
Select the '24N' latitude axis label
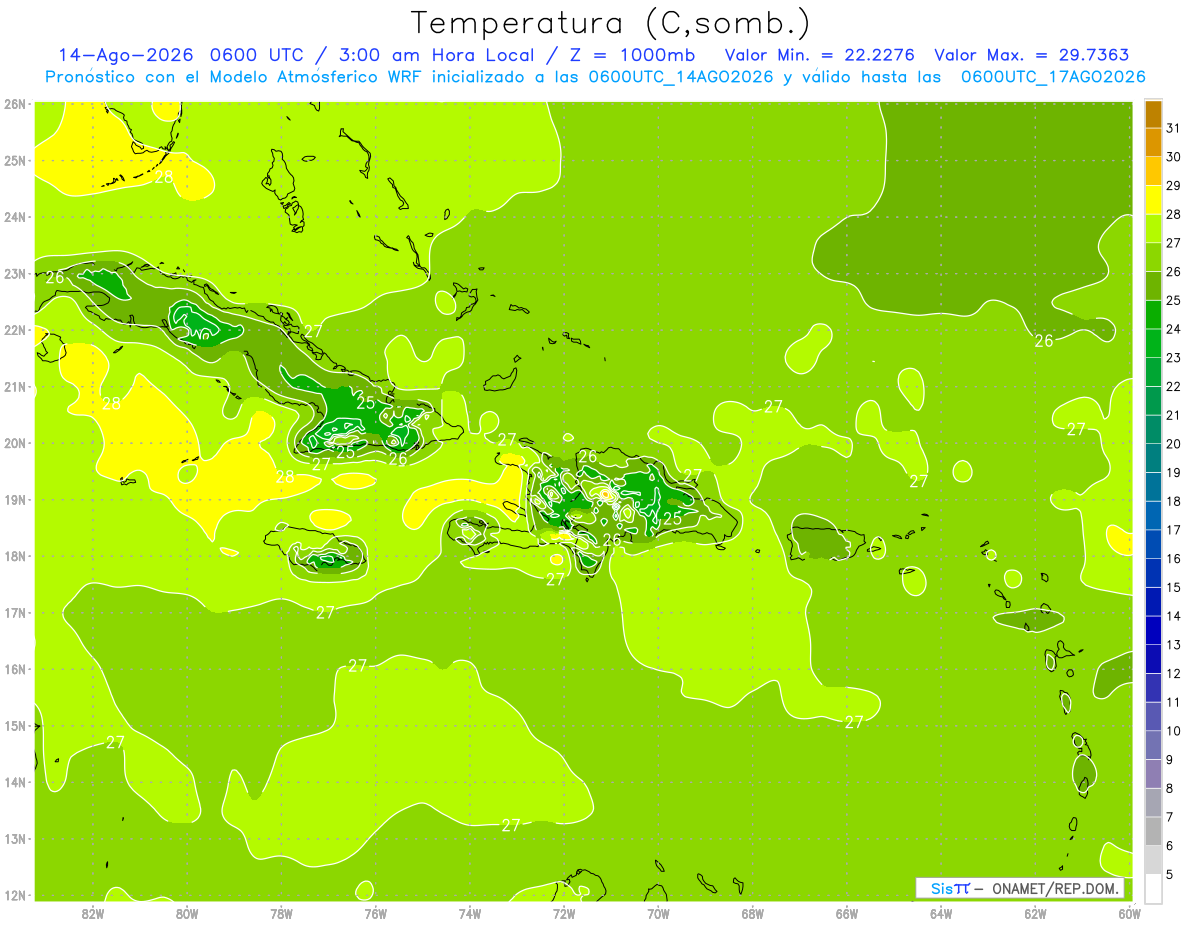point(14,217)
